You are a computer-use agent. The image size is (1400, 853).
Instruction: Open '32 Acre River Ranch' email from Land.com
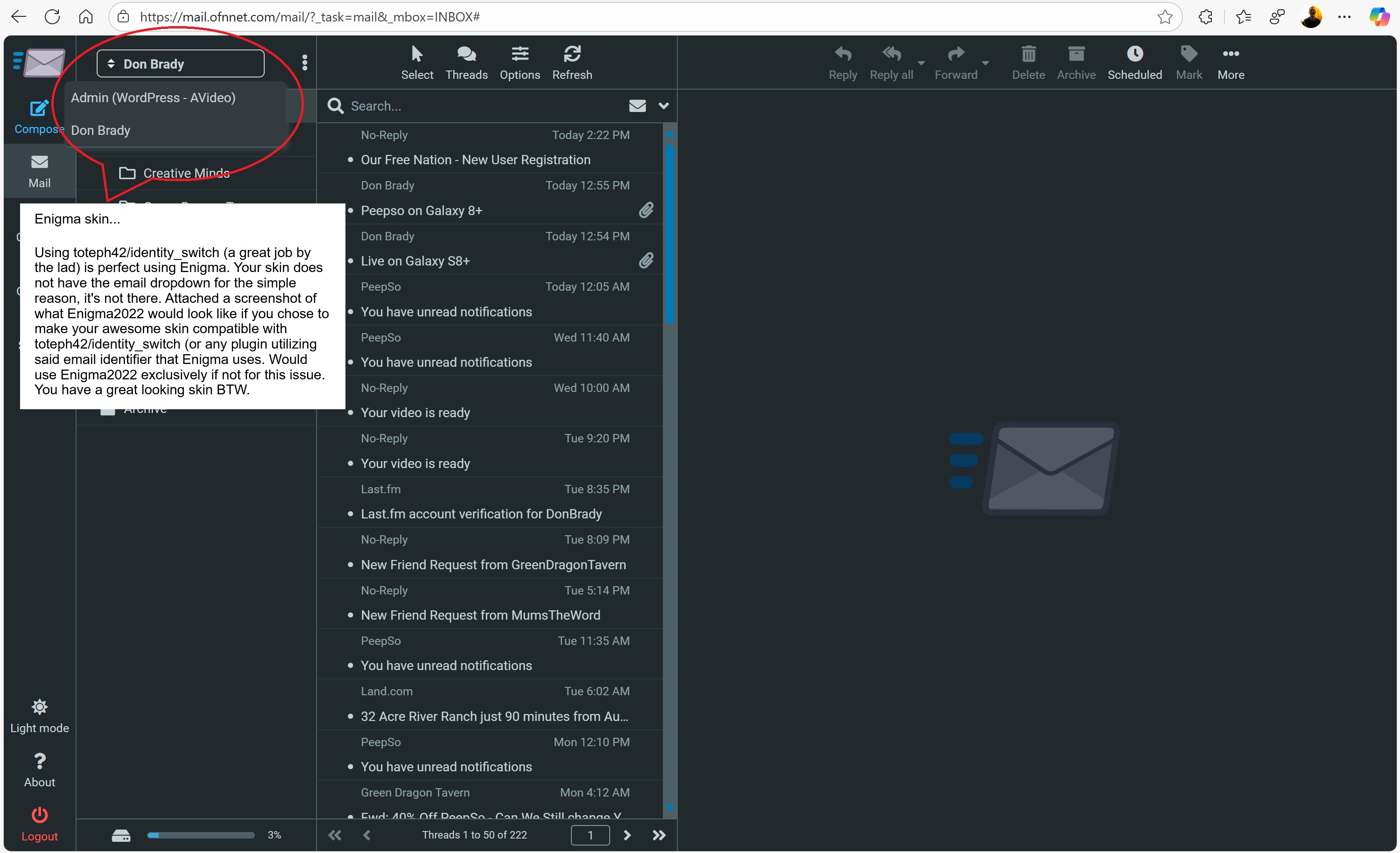coord(490,704)
